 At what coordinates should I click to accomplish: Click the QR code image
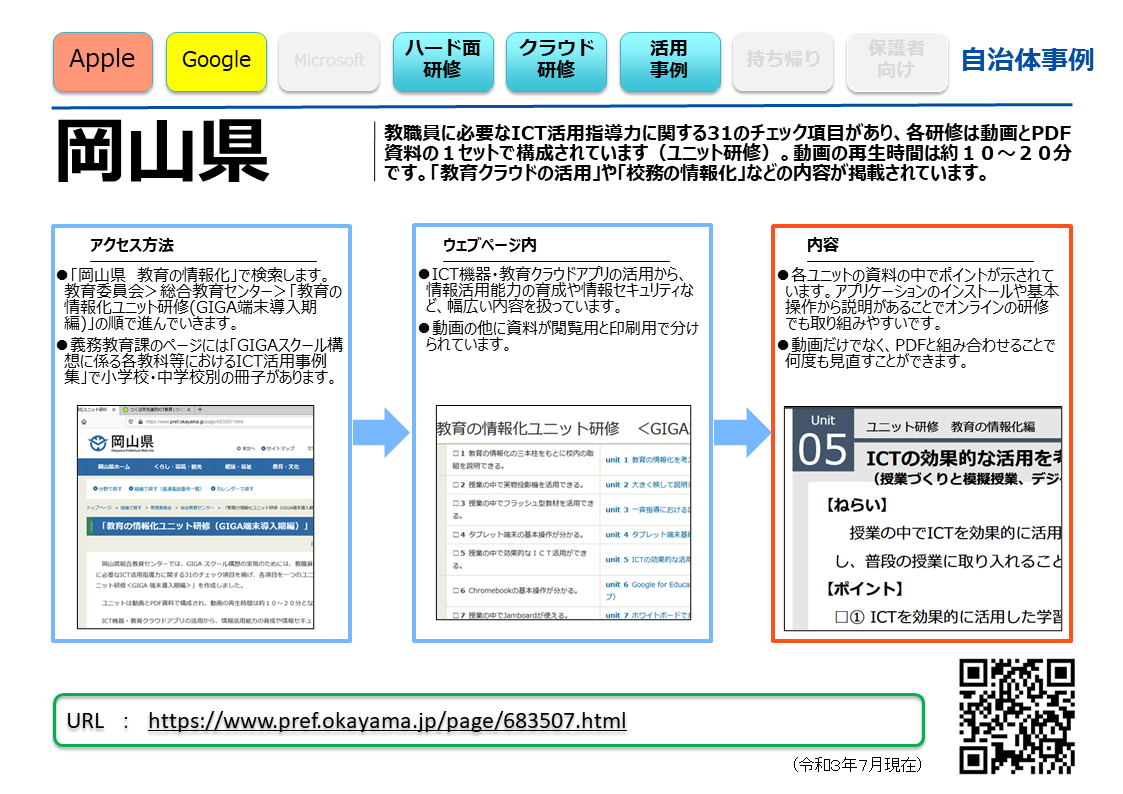click(x=1016, y=716)
